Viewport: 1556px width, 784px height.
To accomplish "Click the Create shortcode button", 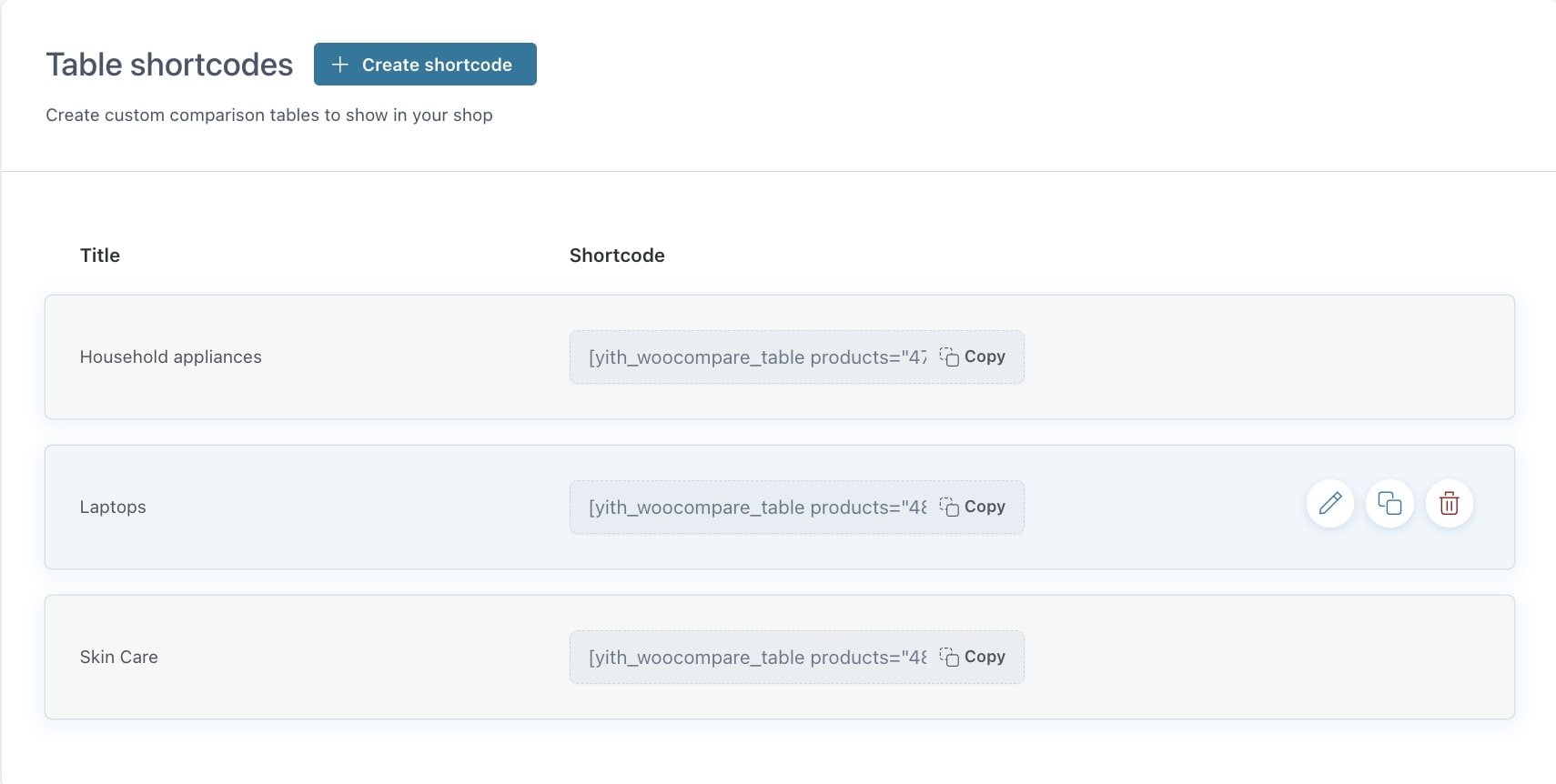I will [425, 65].
